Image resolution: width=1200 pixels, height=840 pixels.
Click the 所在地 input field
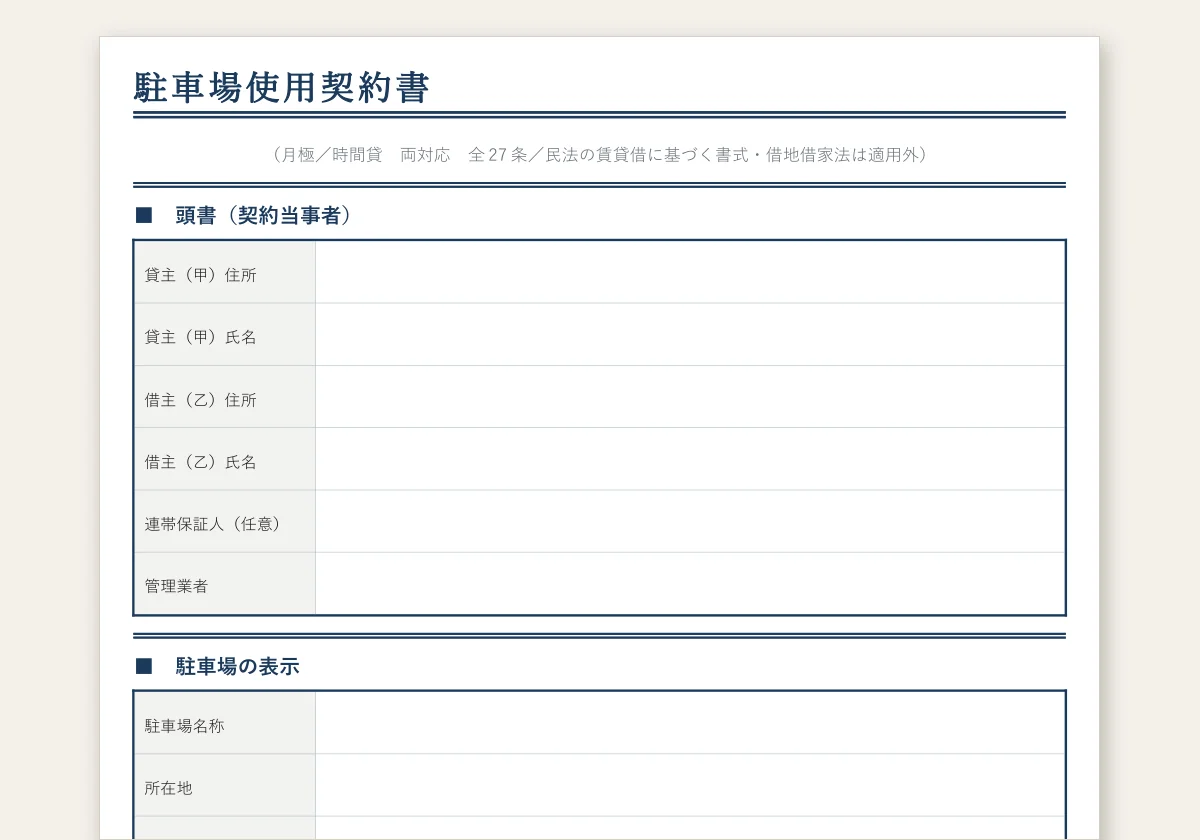coord(690,785)
